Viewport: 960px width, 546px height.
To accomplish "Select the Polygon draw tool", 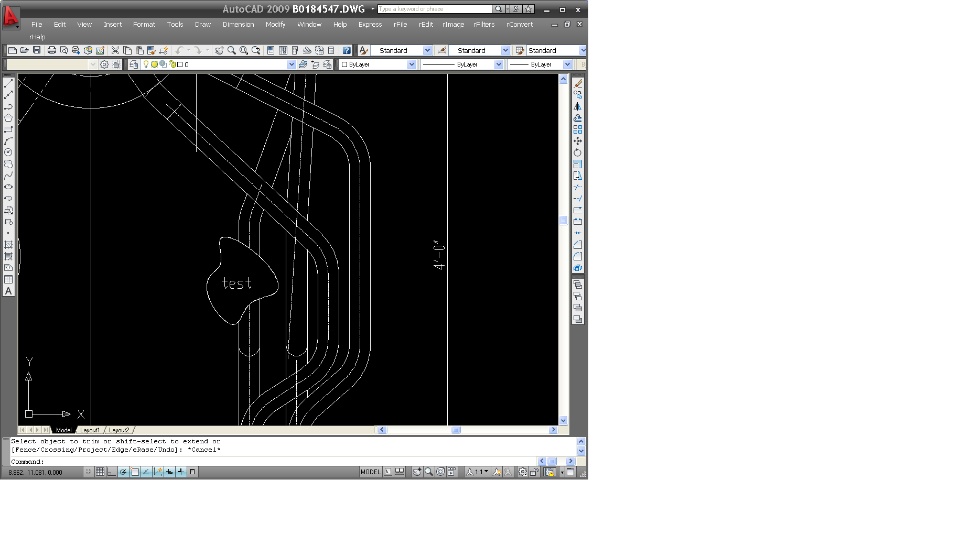I will pos(9,117).
